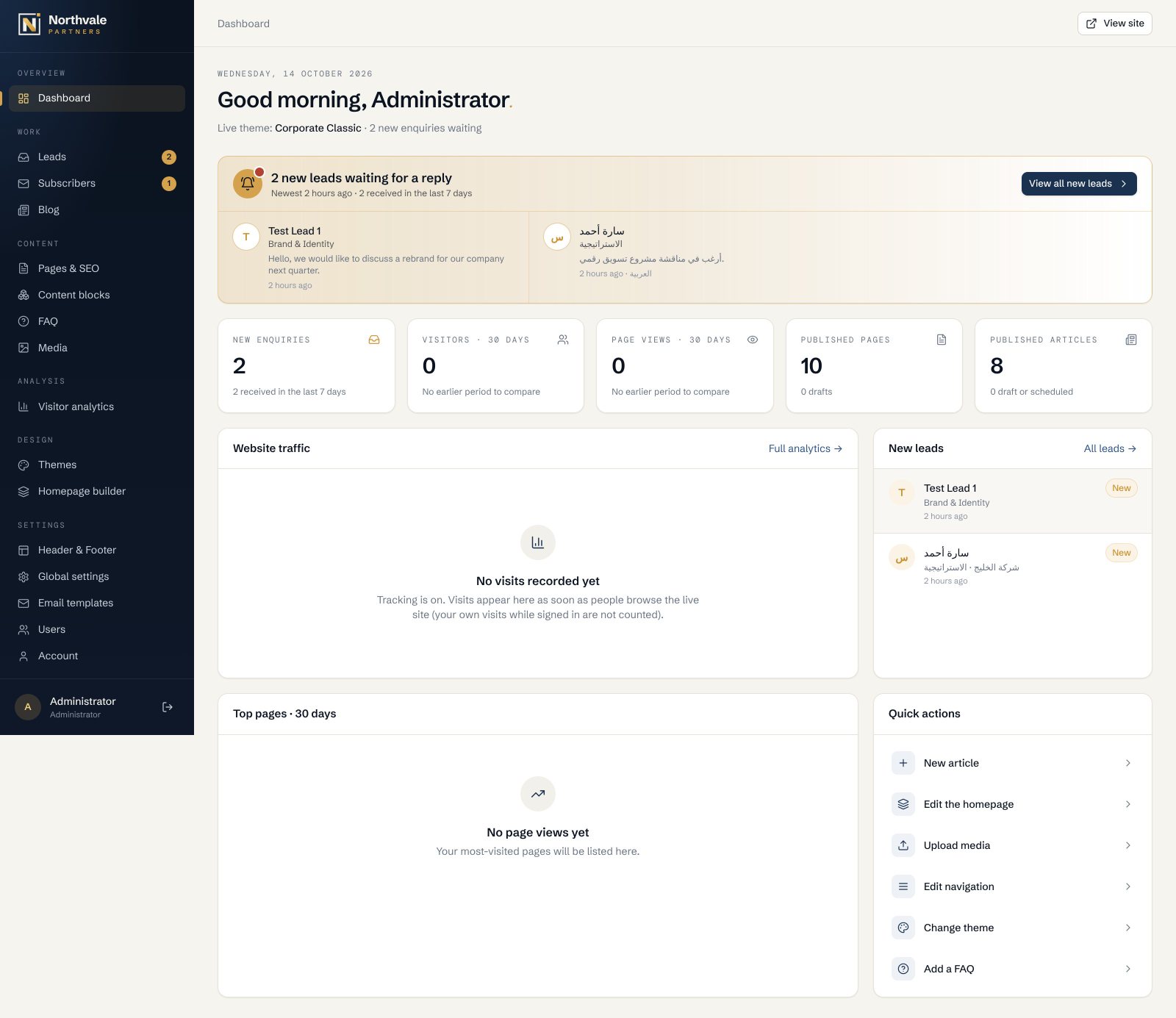
Task: Click the chevron next to Upload media
Action: click(x=1128, y=845)
